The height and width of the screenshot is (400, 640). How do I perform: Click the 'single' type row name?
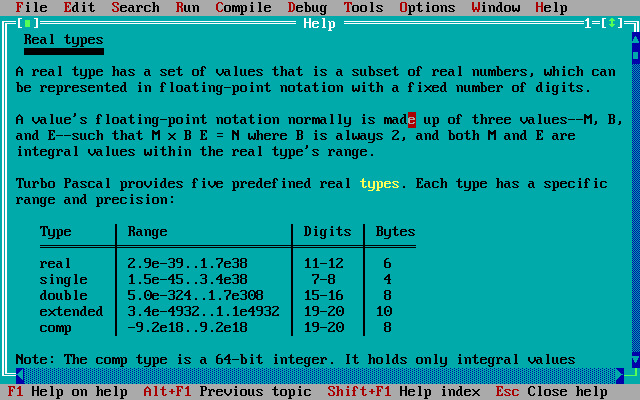pos(63,280)
